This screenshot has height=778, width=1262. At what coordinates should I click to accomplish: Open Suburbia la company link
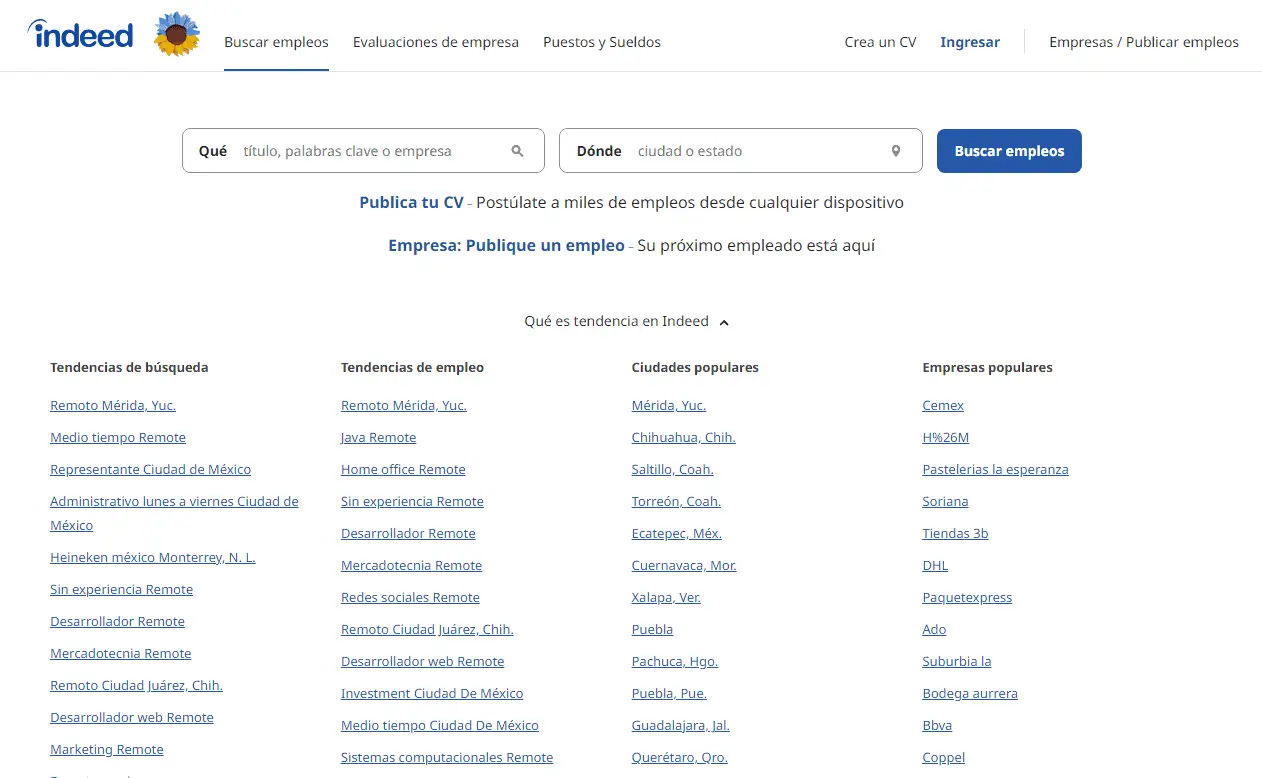pyautogui.click(x=957, y=661)
